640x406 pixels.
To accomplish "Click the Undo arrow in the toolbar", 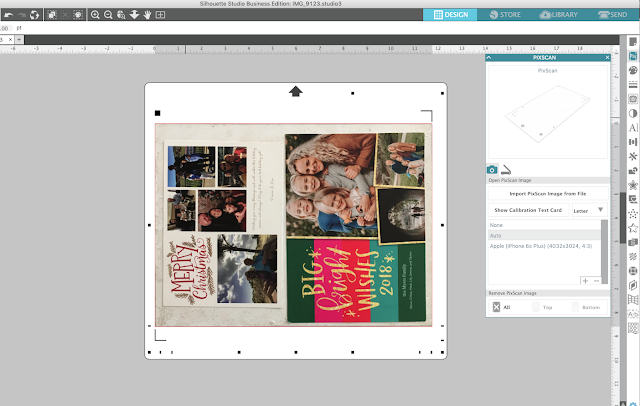I will tap(8, 15).
